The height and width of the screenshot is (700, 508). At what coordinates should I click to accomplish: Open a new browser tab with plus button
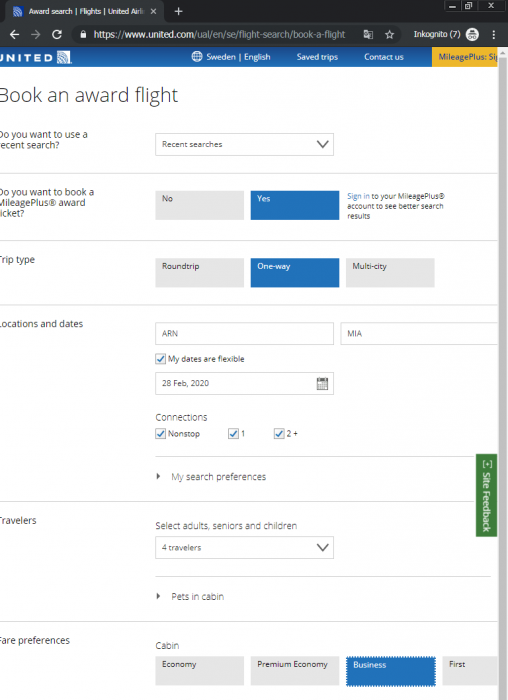point(179,12)
